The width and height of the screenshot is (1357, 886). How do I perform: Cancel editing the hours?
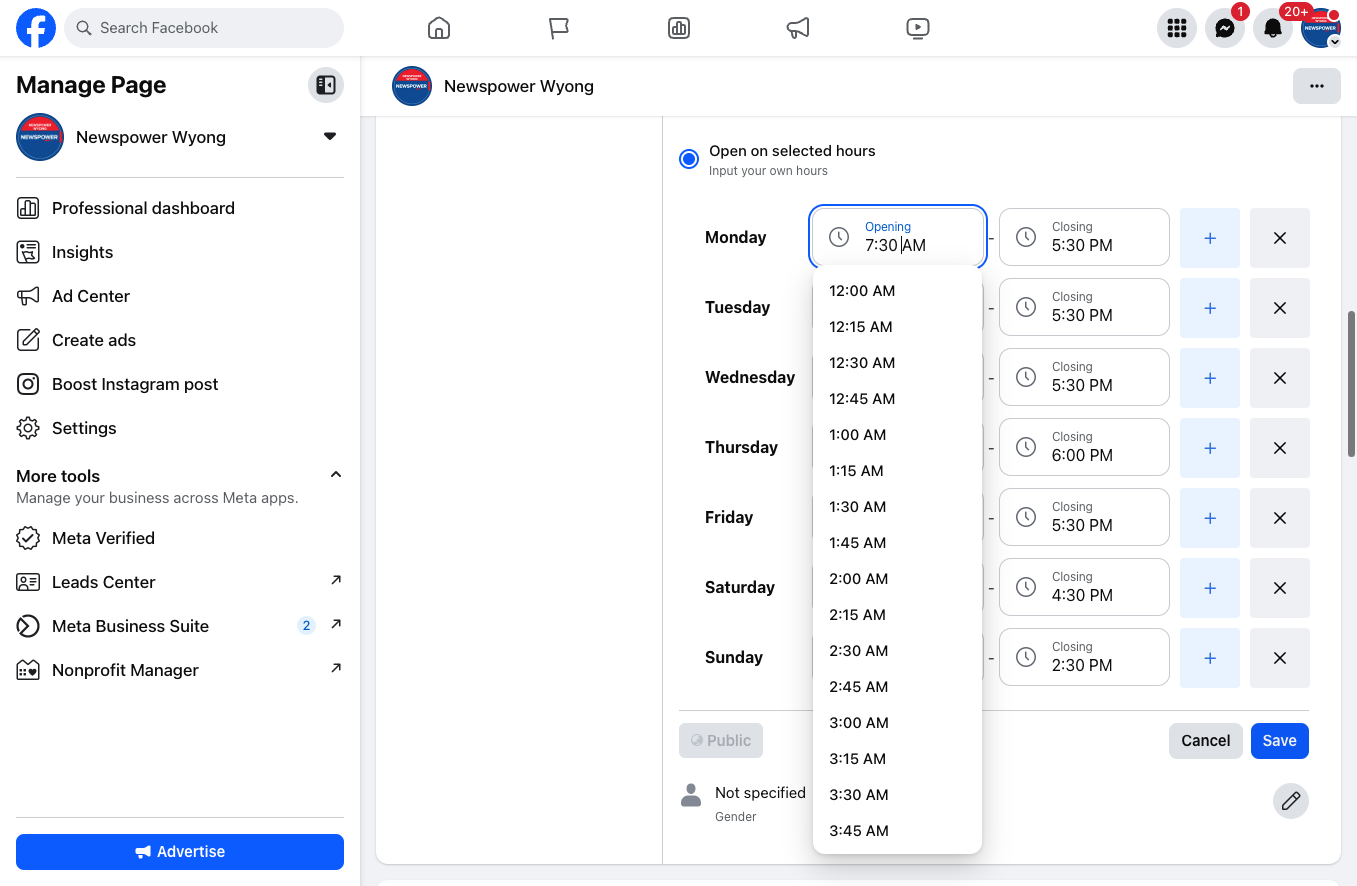pyautogui.click(x=1206, y=741)
